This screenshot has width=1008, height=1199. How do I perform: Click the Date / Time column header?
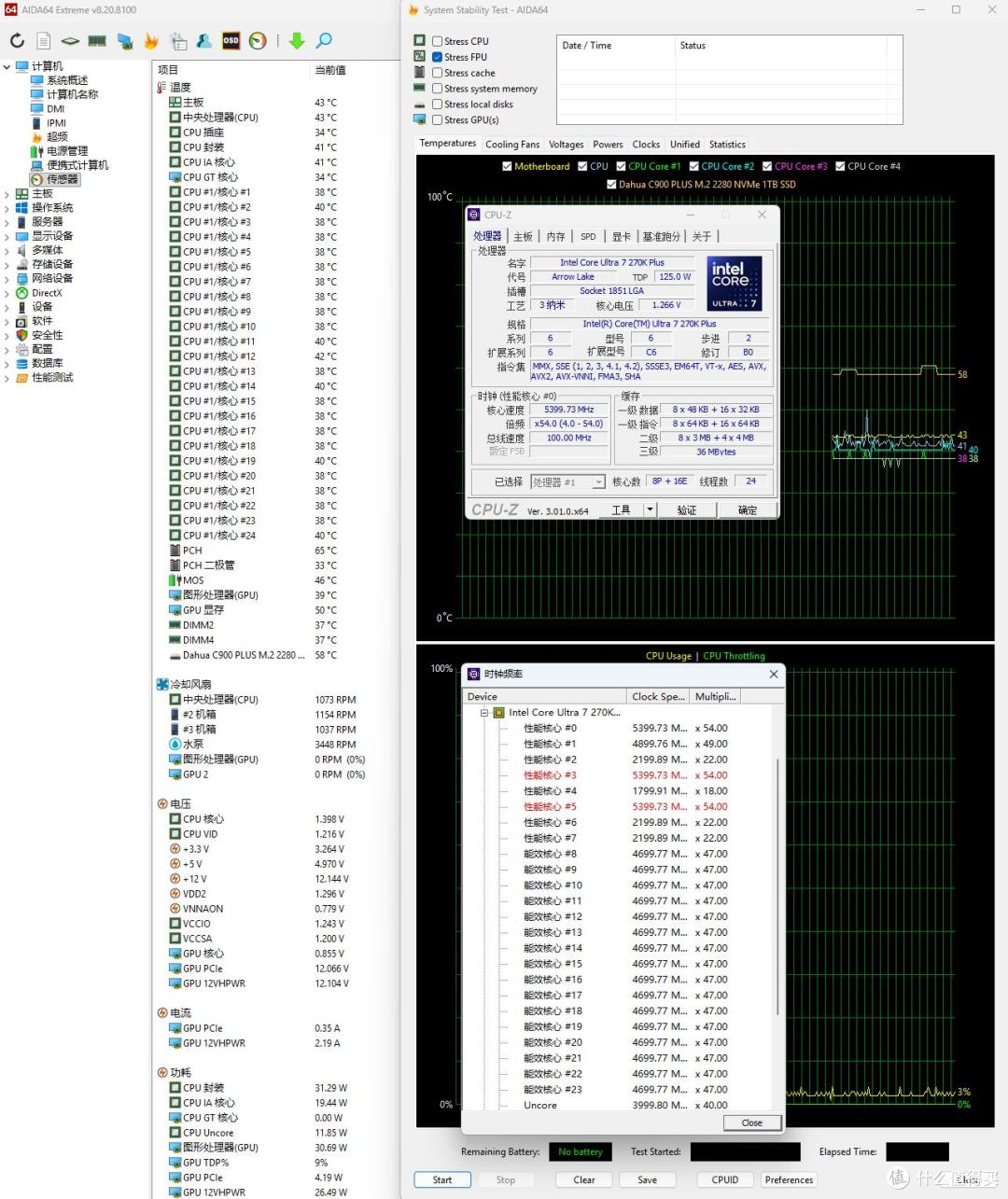pos(616,46)
